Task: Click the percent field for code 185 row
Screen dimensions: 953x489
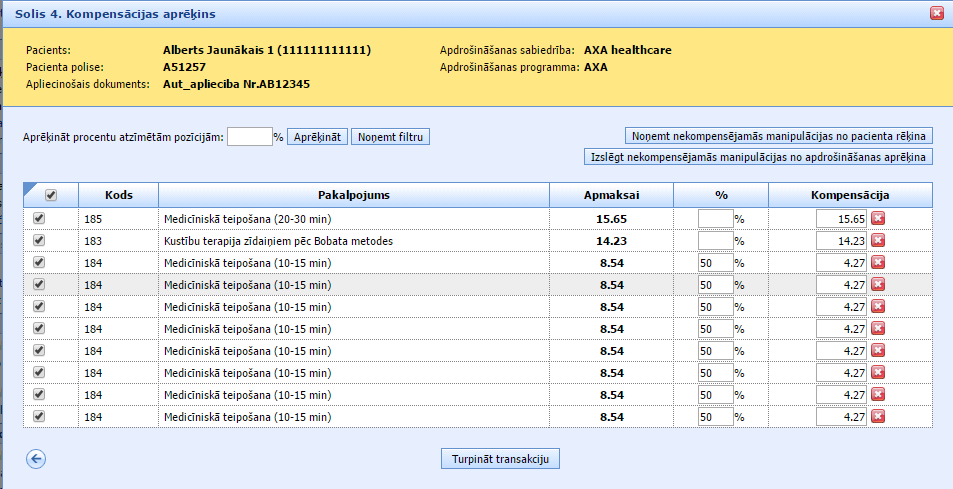Action: (x=715, y=218)
